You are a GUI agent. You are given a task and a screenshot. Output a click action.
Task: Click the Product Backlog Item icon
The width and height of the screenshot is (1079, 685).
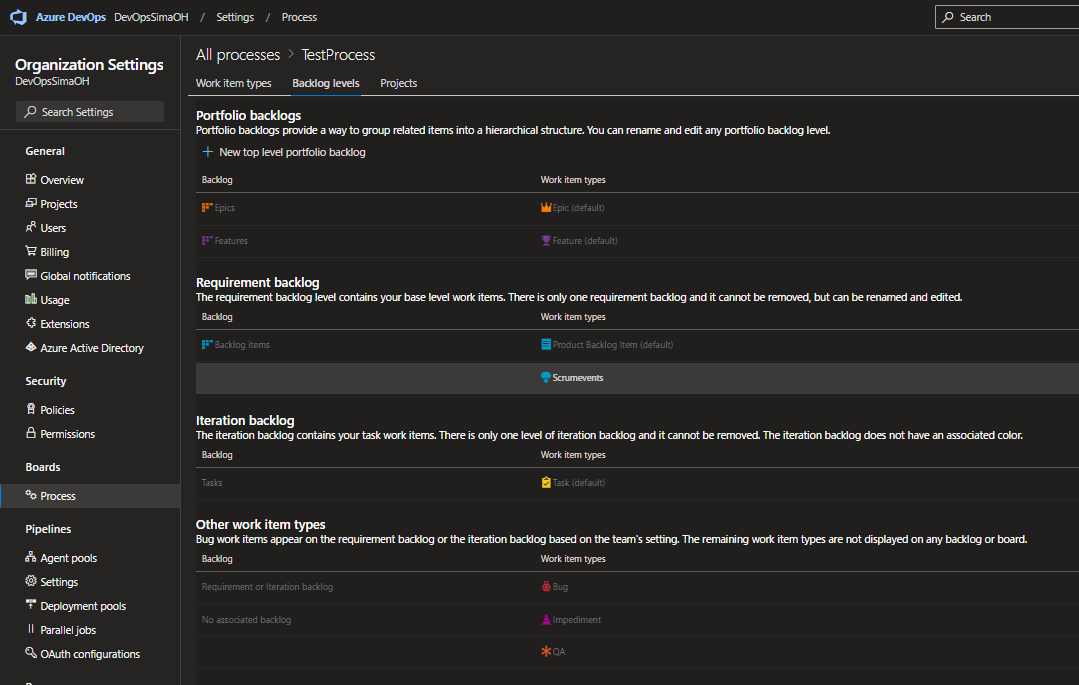click(546, 345)
